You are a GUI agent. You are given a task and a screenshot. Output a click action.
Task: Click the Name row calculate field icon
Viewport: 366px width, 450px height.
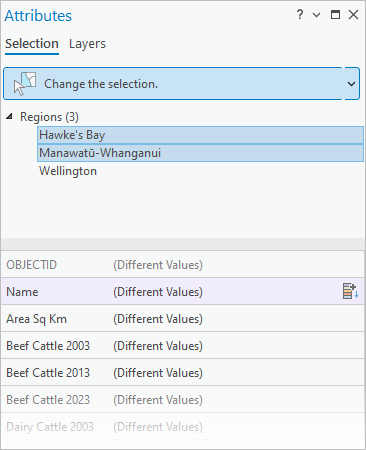(x=350, y=291)
